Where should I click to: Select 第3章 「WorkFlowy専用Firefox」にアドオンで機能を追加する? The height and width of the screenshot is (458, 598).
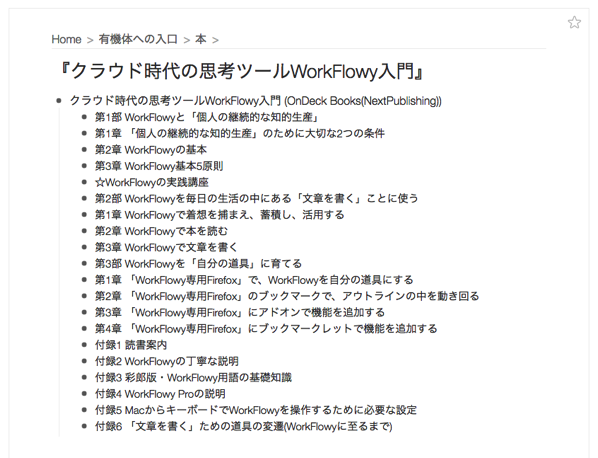click(240, 313)
